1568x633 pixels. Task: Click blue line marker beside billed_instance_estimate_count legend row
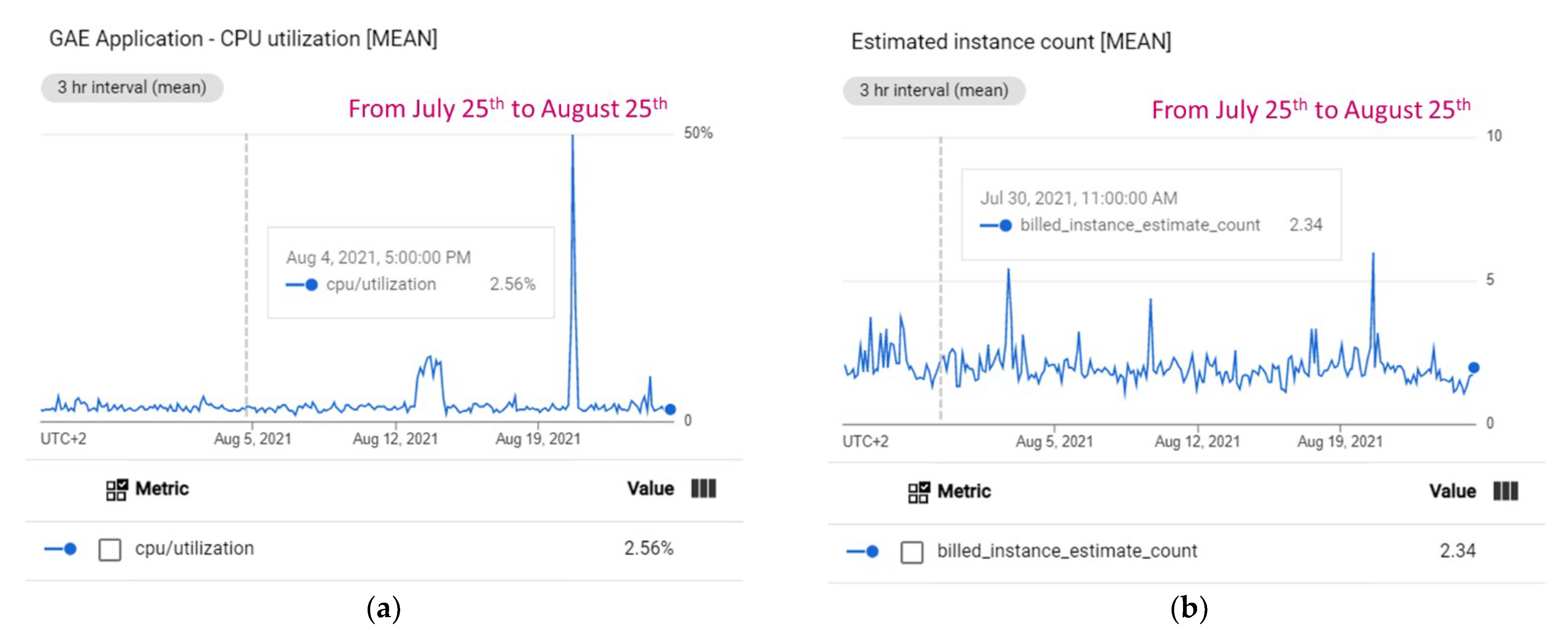(863, 551)
